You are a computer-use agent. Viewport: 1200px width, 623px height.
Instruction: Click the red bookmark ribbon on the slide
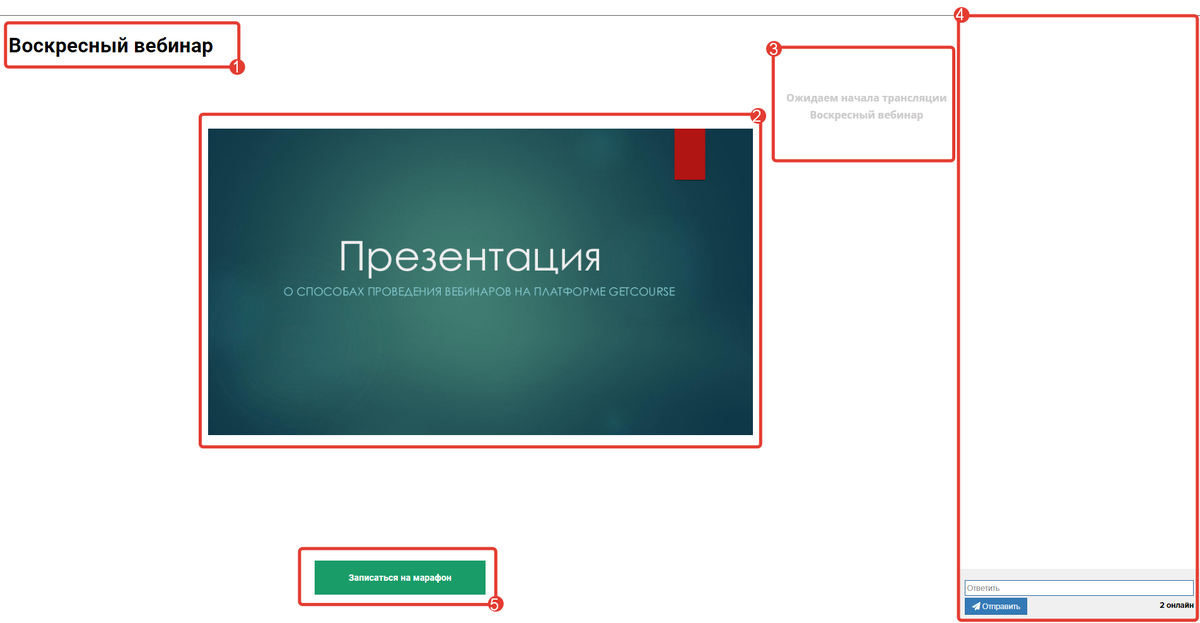point(689,153)
